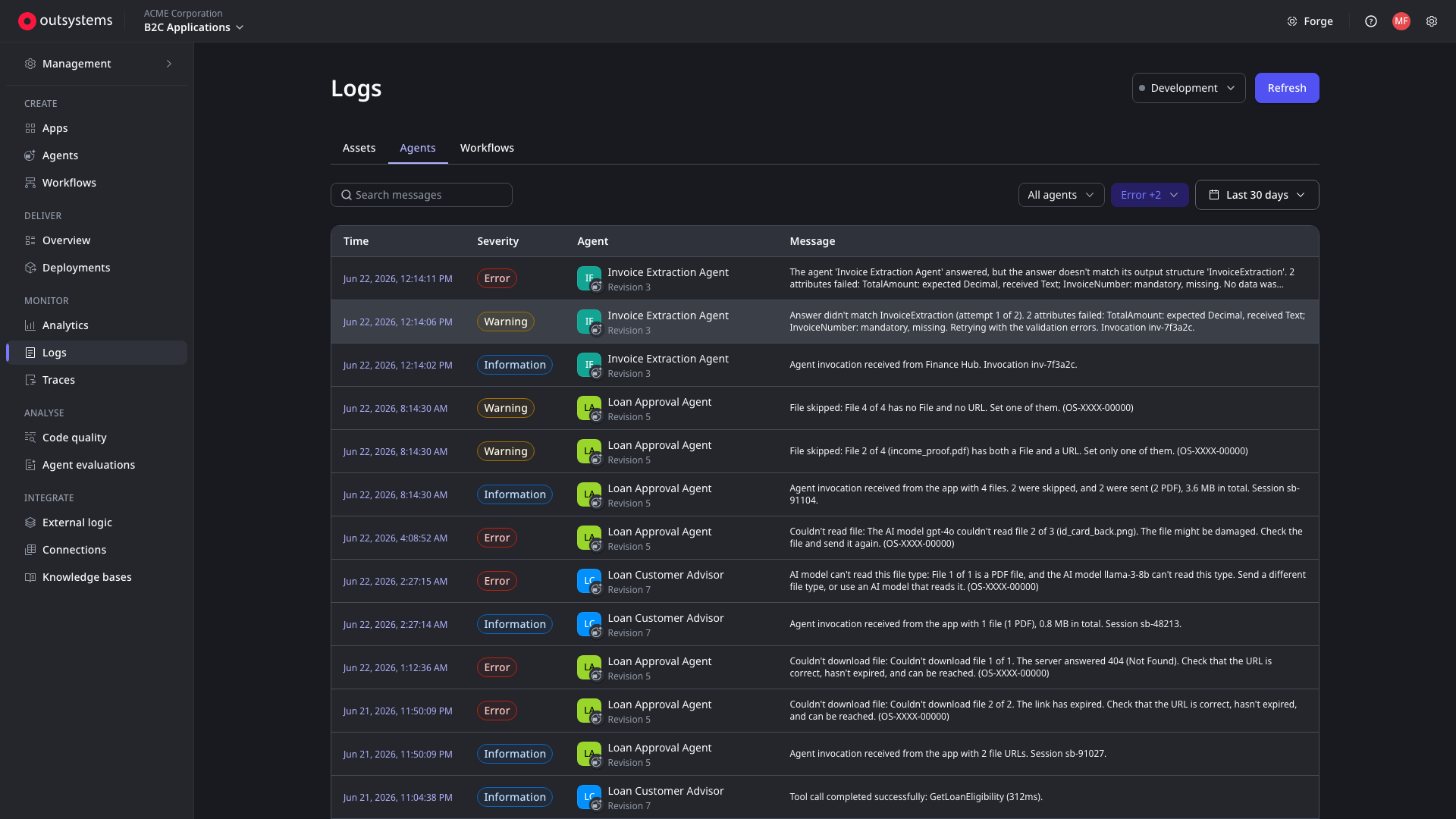Click the Information badge at 12:14:02 PM
The height and width of the screenshot is (819, 1456).
[x=515, y=365]
